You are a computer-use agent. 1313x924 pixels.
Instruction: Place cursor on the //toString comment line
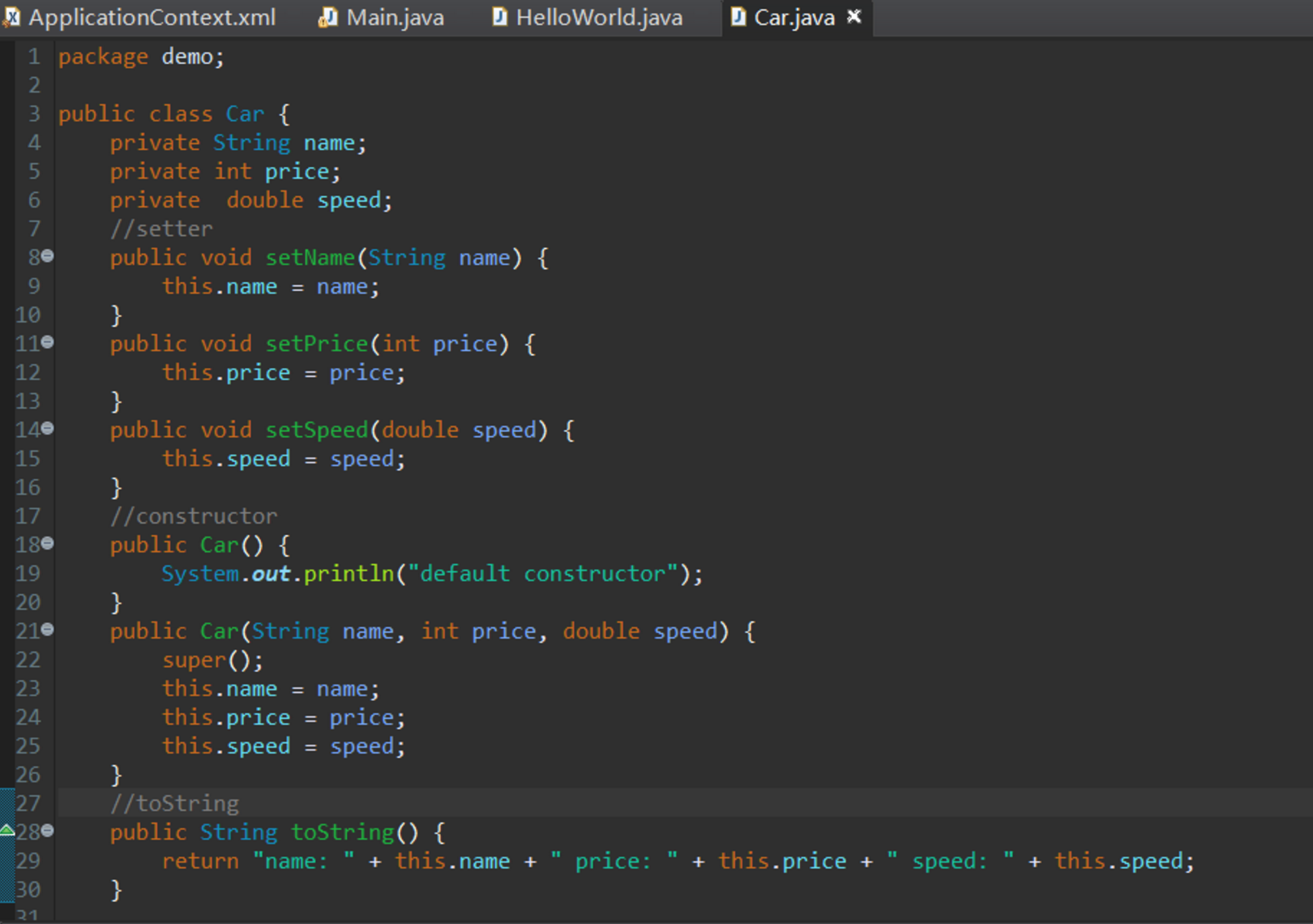point(174,803)
